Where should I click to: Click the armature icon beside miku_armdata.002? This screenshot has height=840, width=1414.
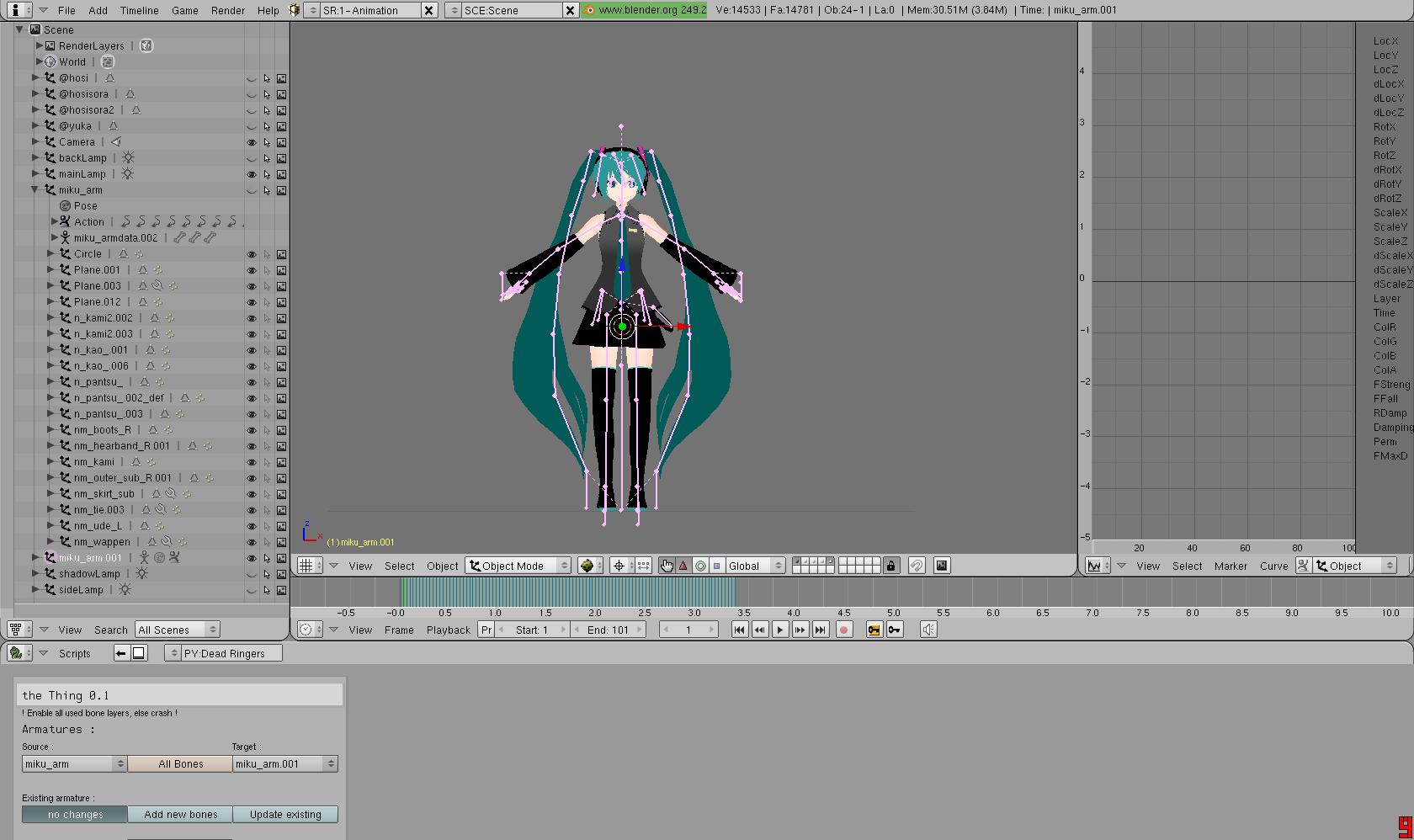point(65,237)
